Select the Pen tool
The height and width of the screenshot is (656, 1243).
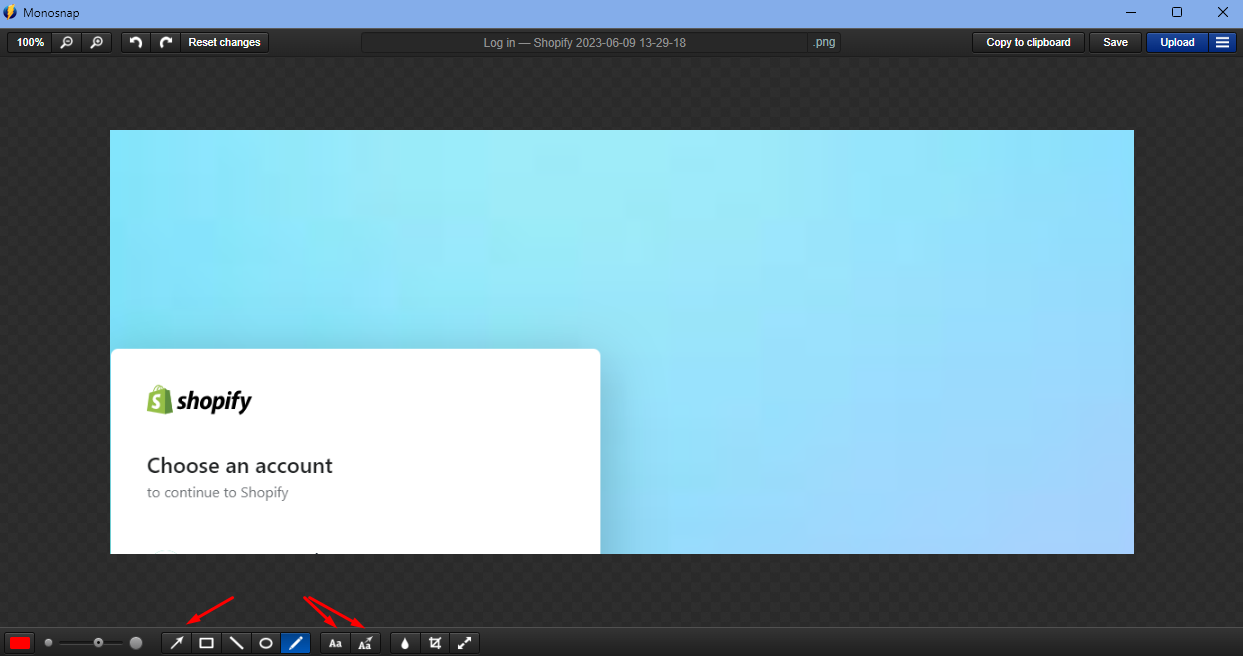296,643
